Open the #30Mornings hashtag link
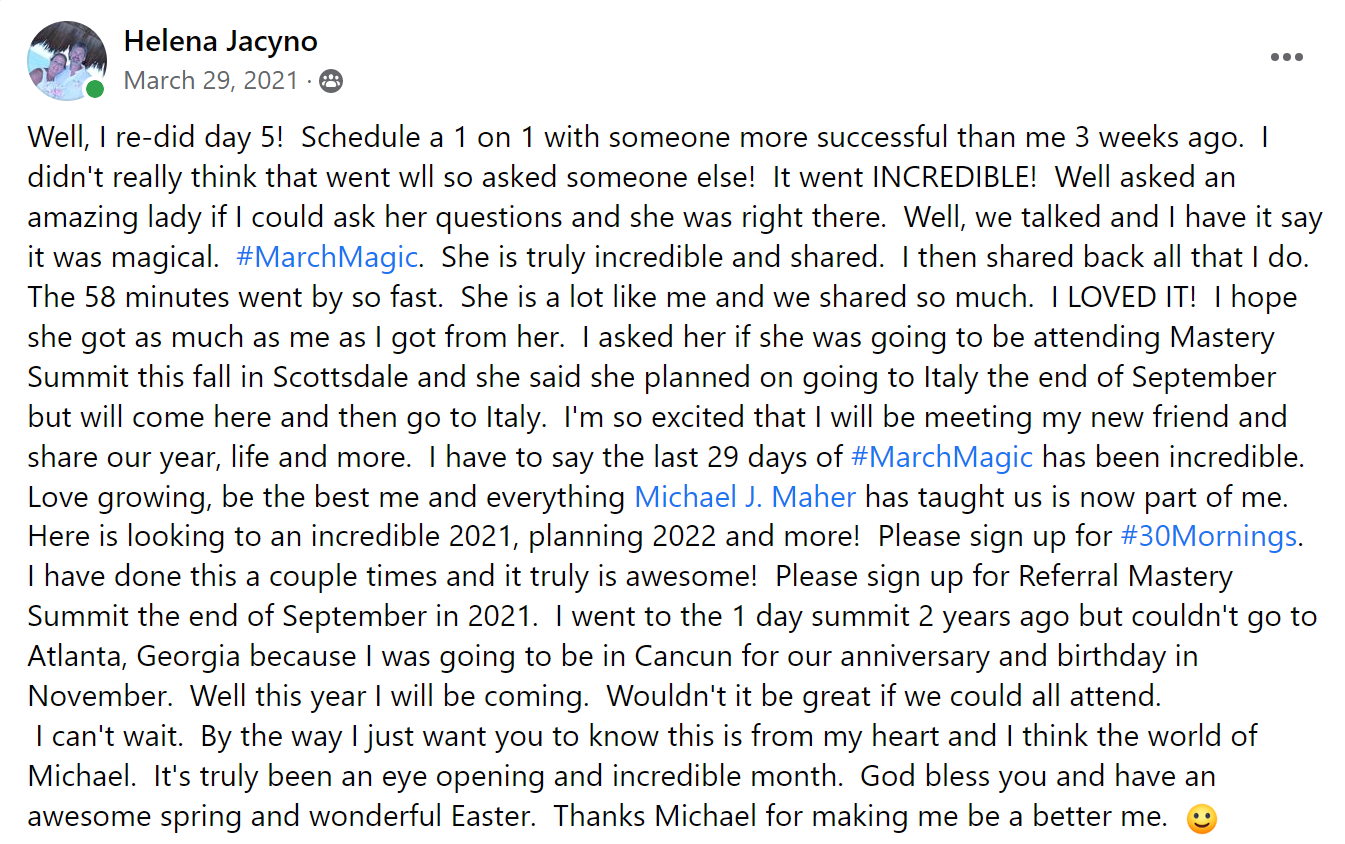This screenshot has height=844, width=1345. click(x=1208, y=537)
